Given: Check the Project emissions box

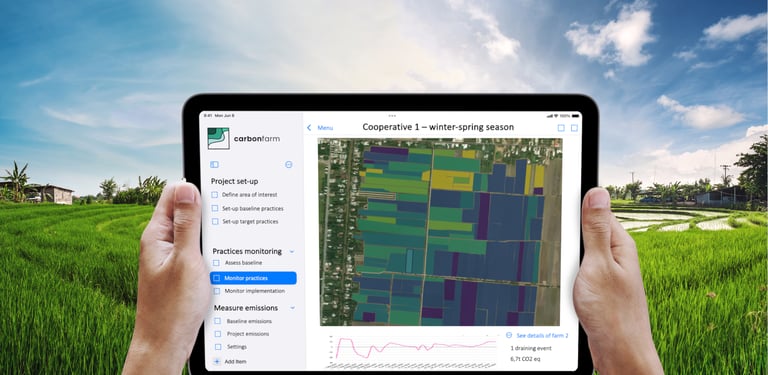Looking at the screenshot, I should (218, 334).
